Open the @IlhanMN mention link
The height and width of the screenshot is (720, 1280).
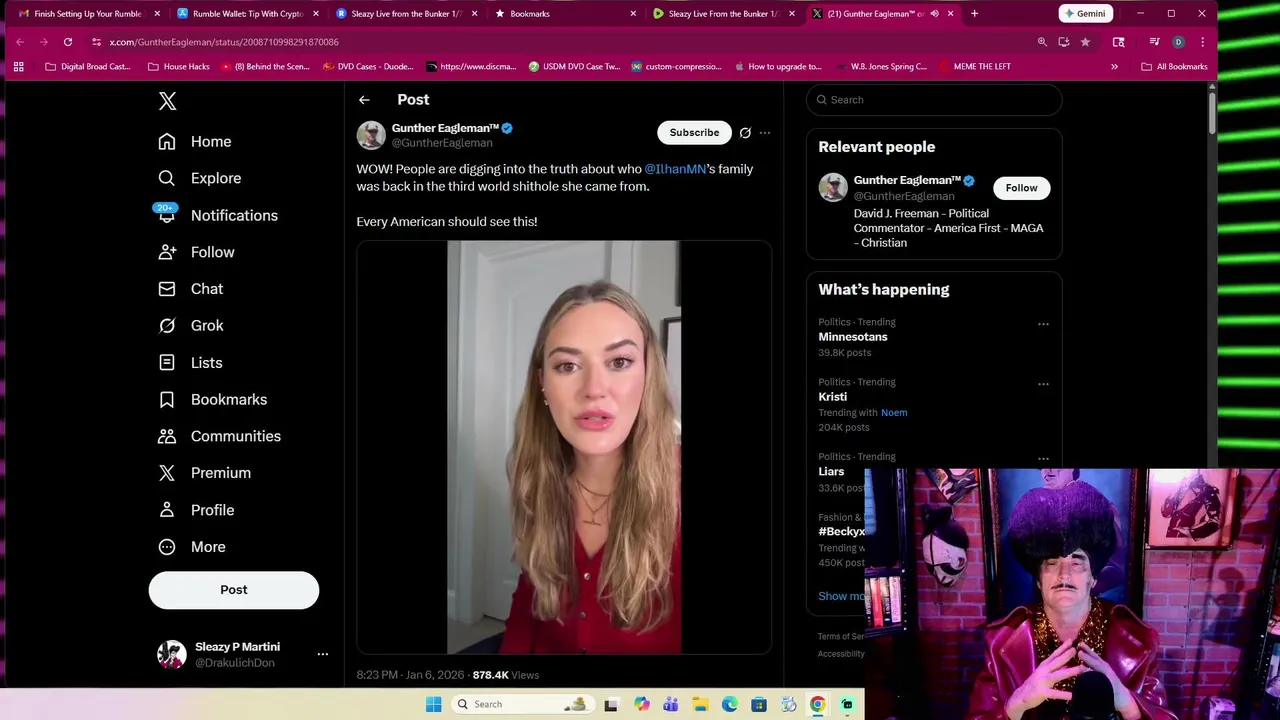[x=675, y=169]
